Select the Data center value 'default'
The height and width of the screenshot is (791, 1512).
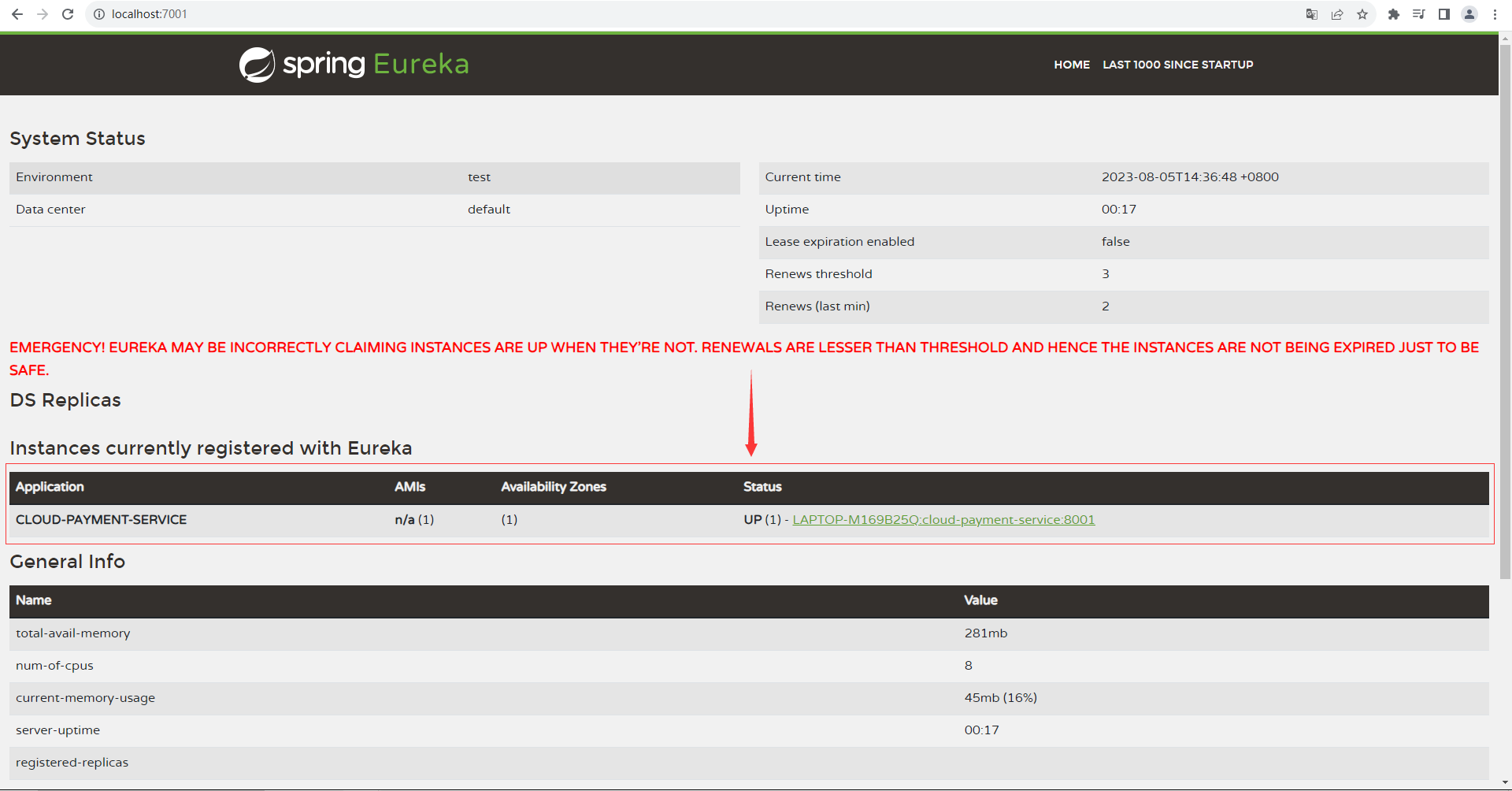(489, 210)
